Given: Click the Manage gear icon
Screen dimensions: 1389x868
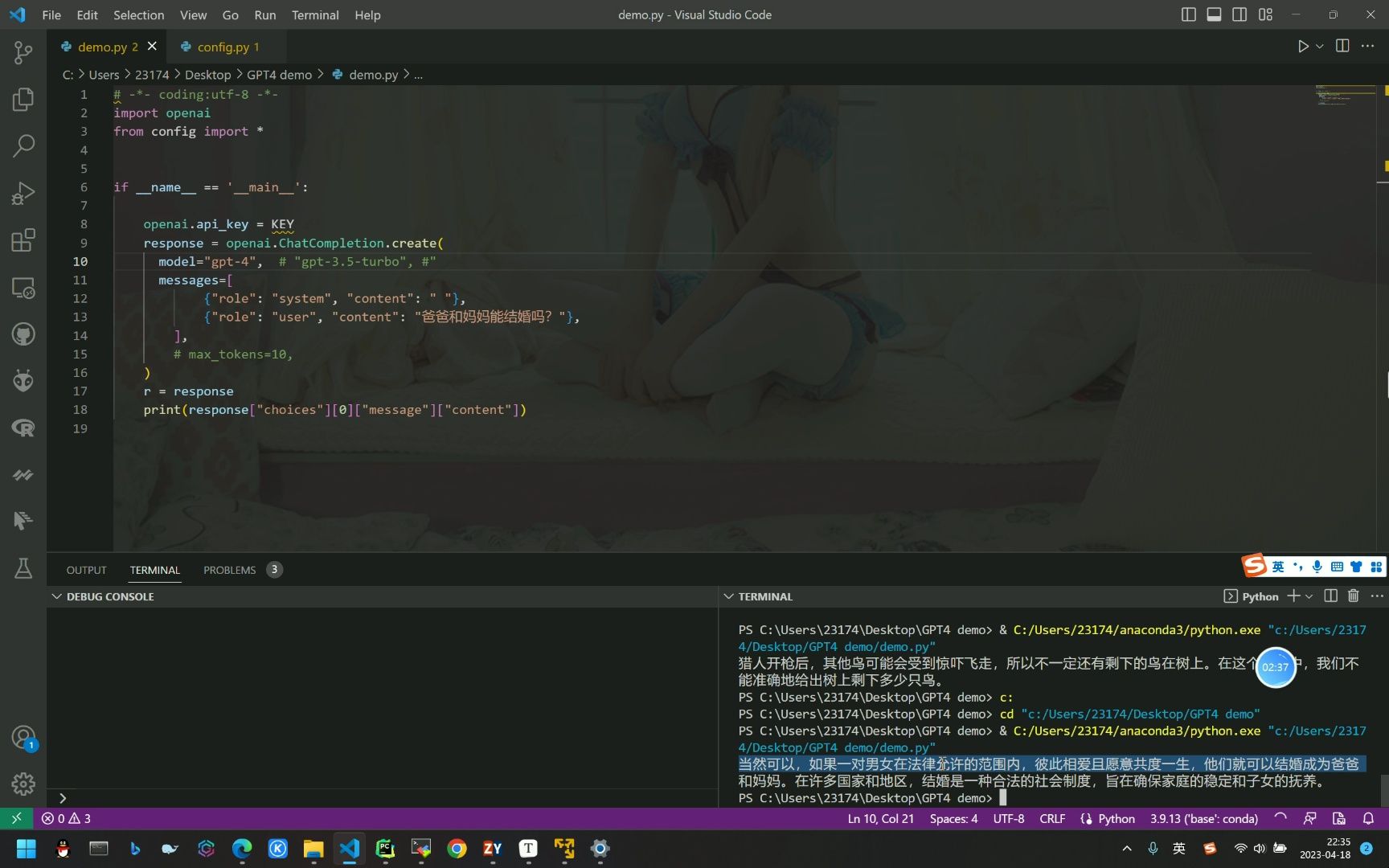Looking at the screenshot, I should pyautogui.click(x=23, y=784).
